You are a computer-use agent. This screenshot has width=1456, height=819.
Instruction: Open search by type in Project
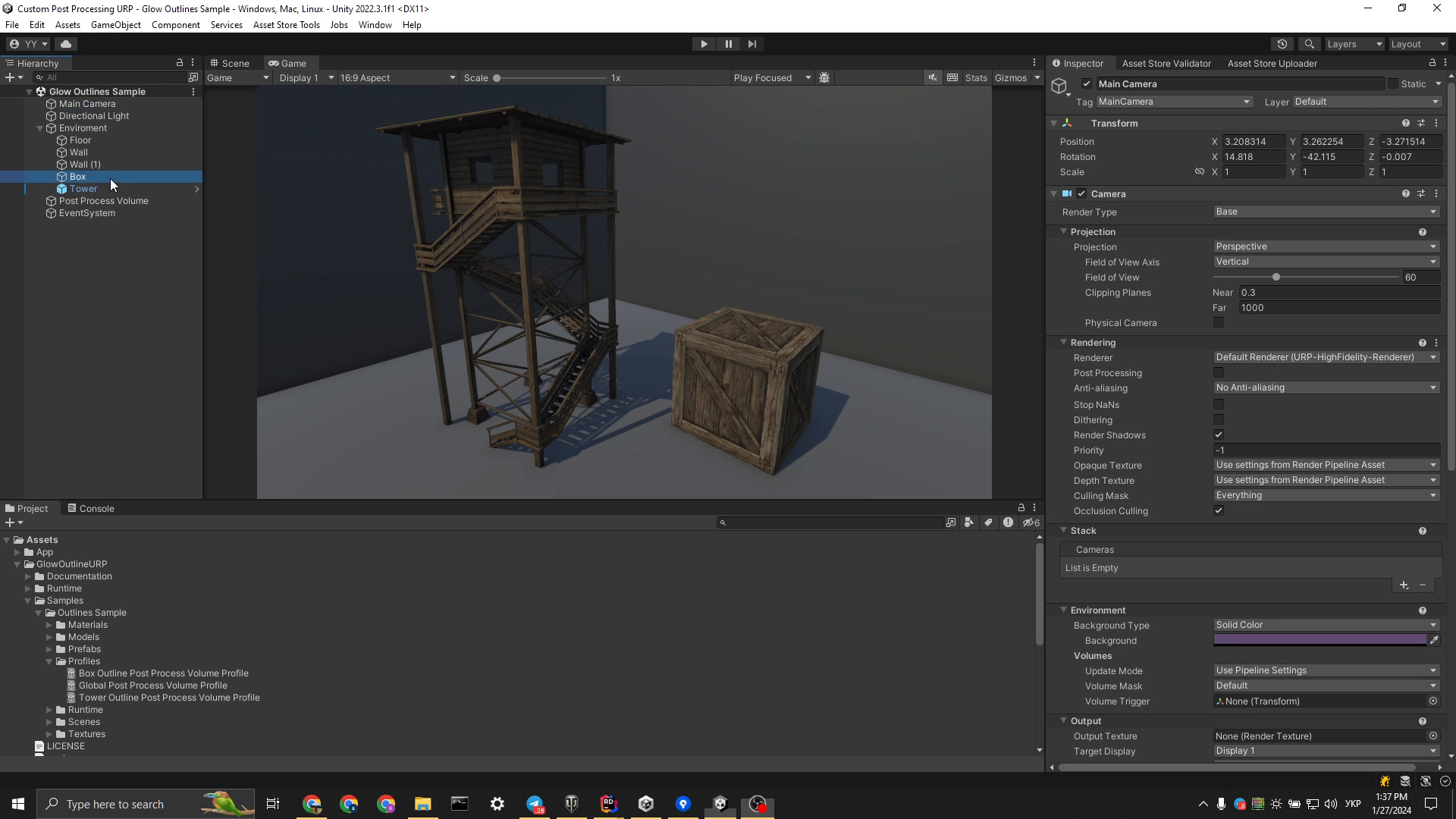(x=969, y=522)
